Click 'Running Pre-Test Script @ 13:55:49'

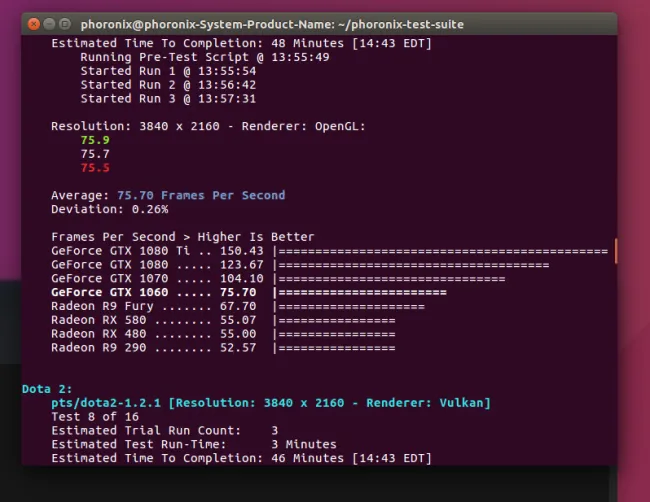click(x=205, y=57)
